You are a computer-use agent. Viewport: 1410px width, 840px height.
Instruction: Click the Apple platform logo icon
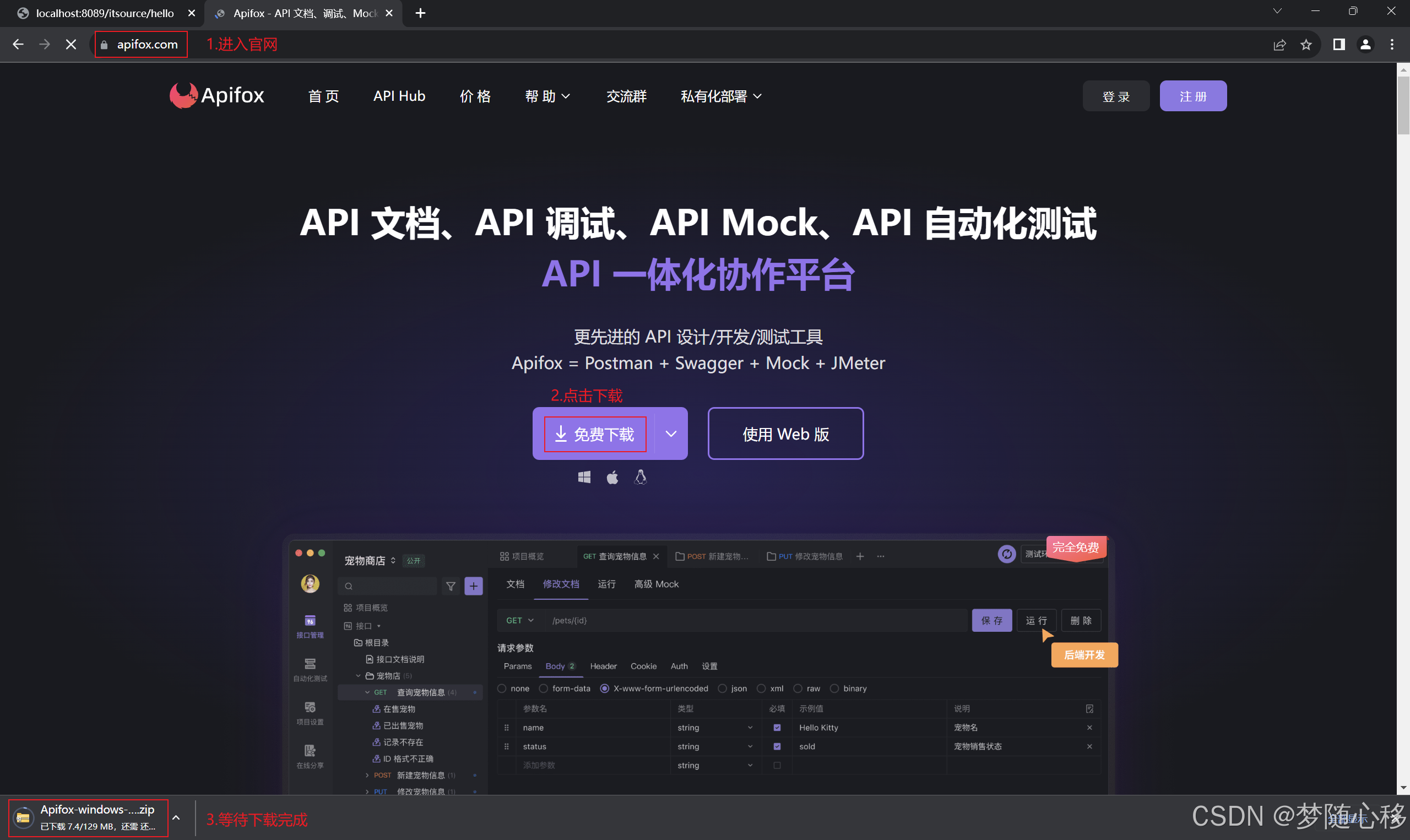(612, 477)
